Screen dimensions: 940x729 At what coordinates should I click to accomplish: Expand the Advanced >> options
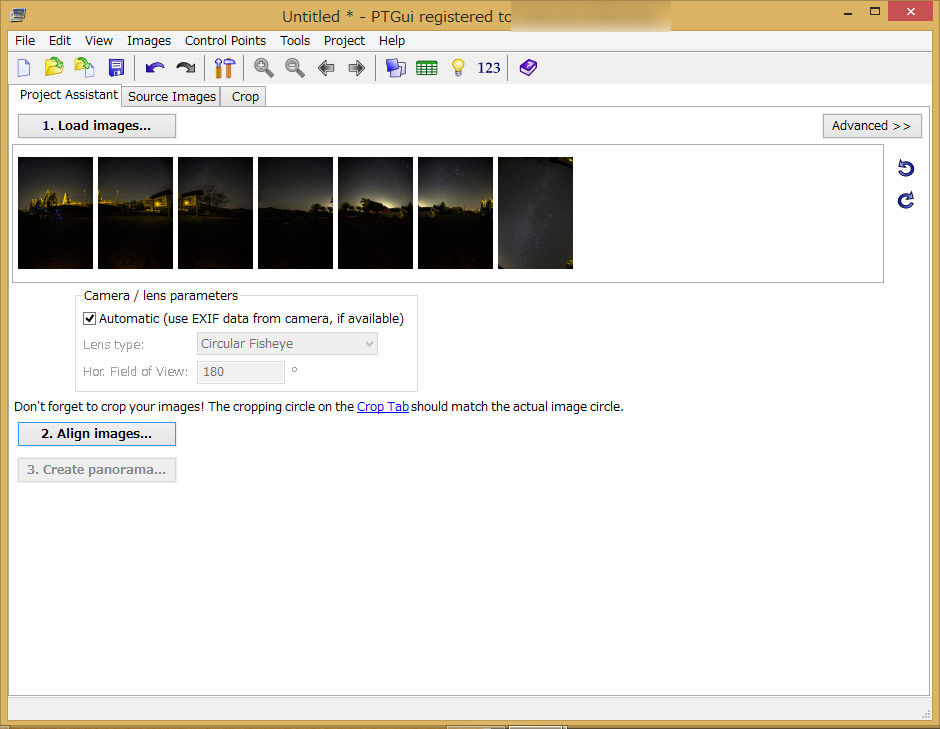pos(872,126)
